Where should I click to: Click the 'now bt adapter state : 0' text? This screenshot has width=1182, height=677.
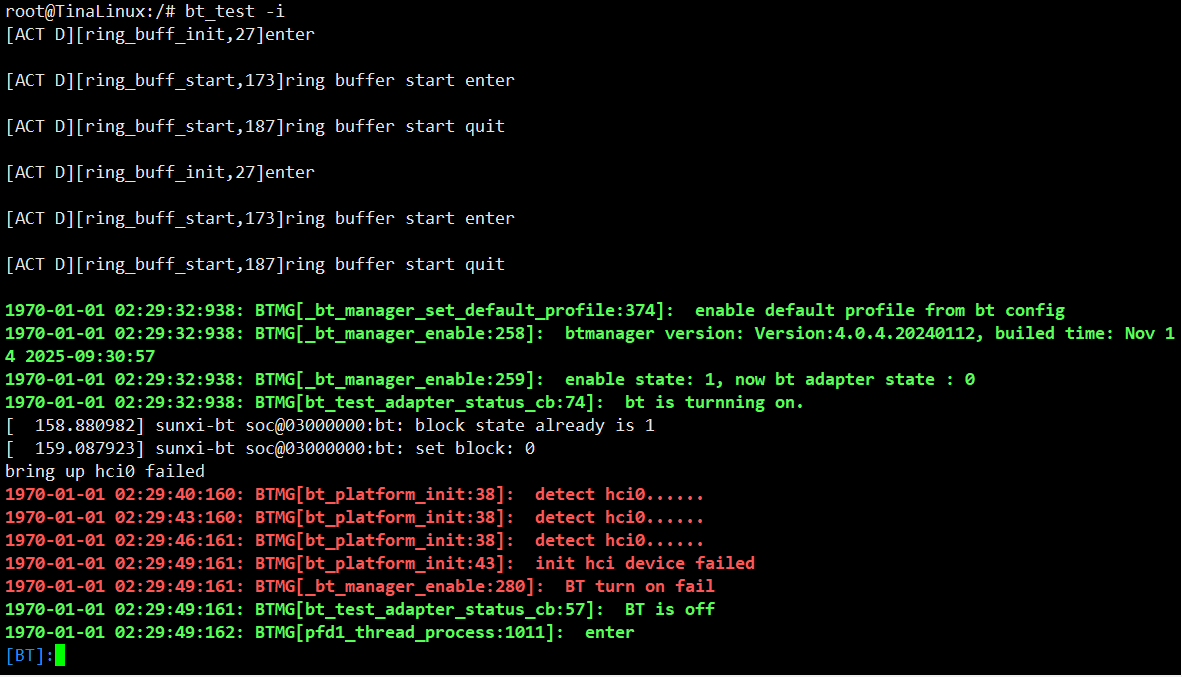(854, 379)
